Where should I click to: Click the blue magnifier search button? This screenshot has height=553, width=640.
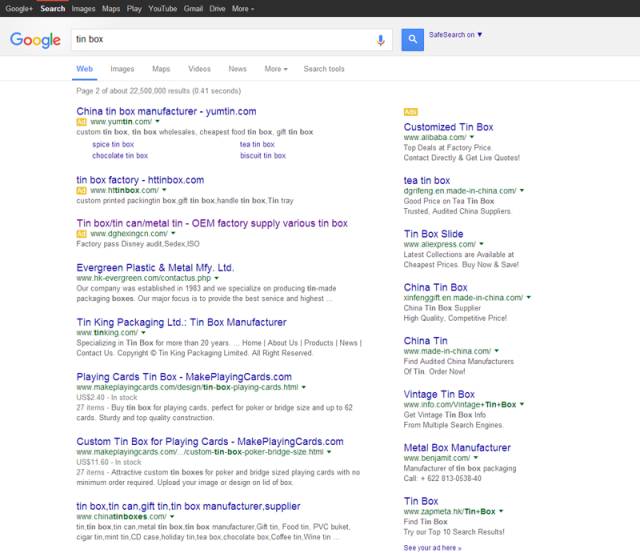tap(412, 40)
